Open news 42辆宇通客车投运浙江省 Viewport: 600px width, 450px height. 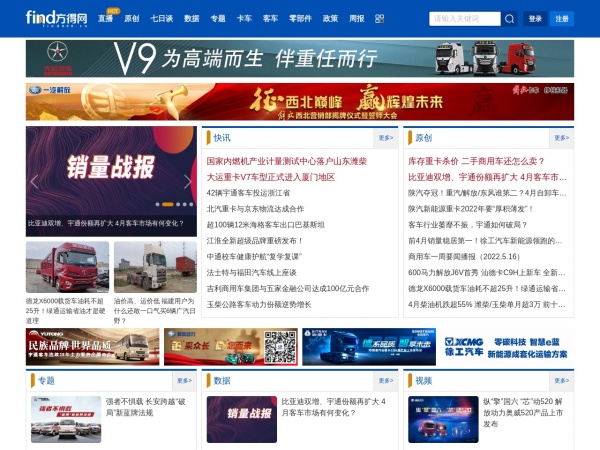pos(248,193)
